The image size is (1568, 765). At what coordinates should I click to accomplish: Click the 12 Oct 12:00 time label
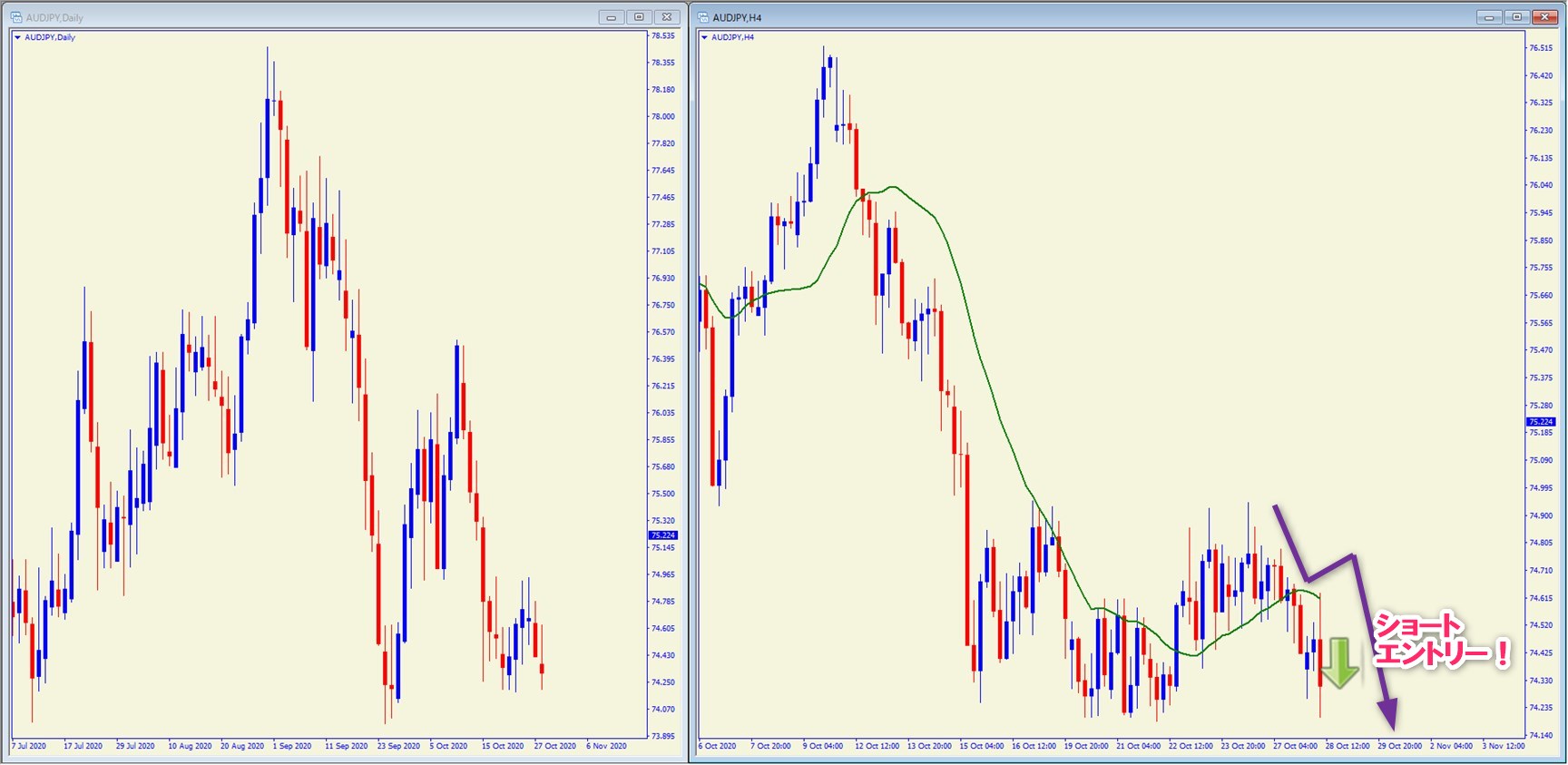coord(877,746)
